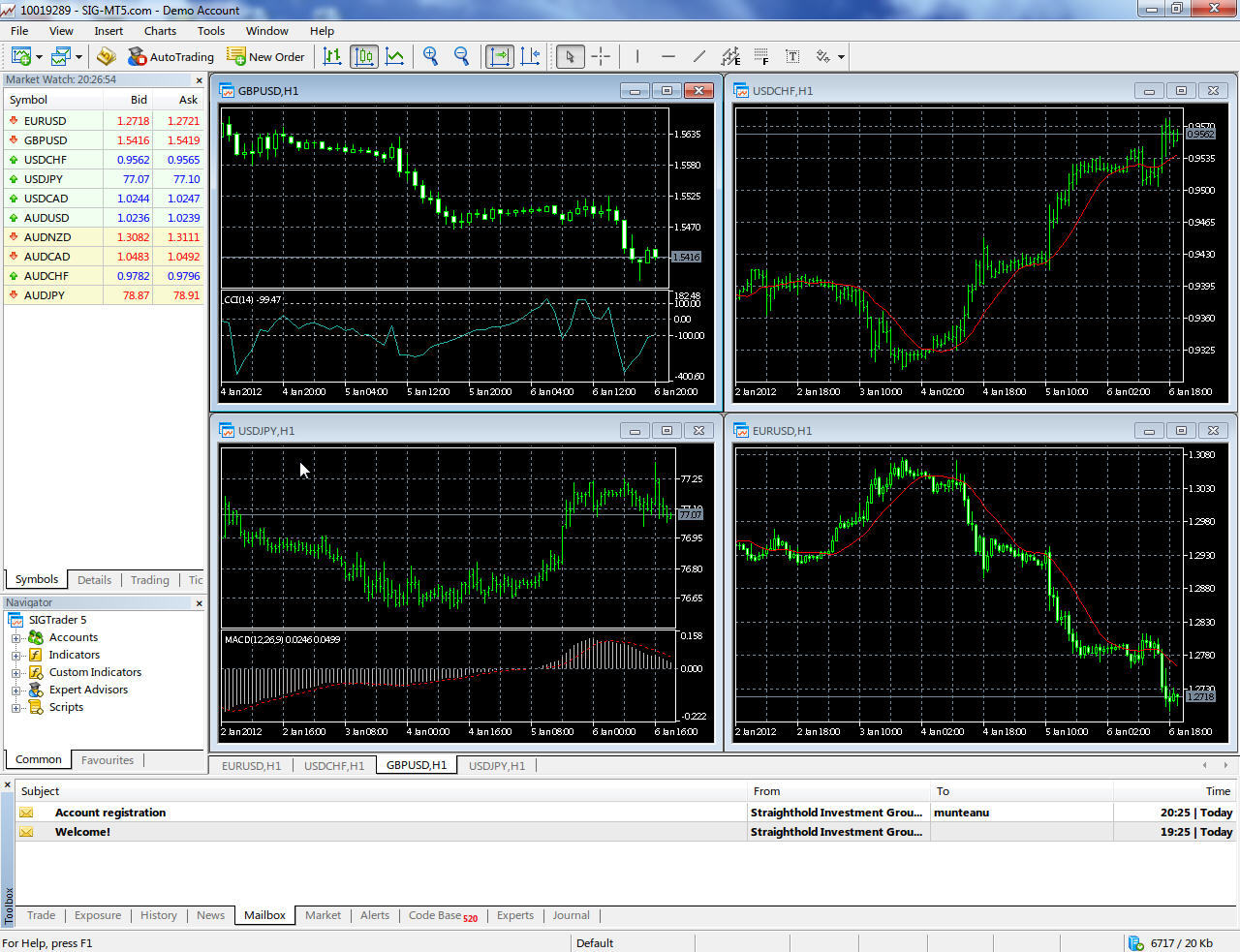Click the Zoom Out magnifier icon
1240x952 pixels.
point(462,56)
